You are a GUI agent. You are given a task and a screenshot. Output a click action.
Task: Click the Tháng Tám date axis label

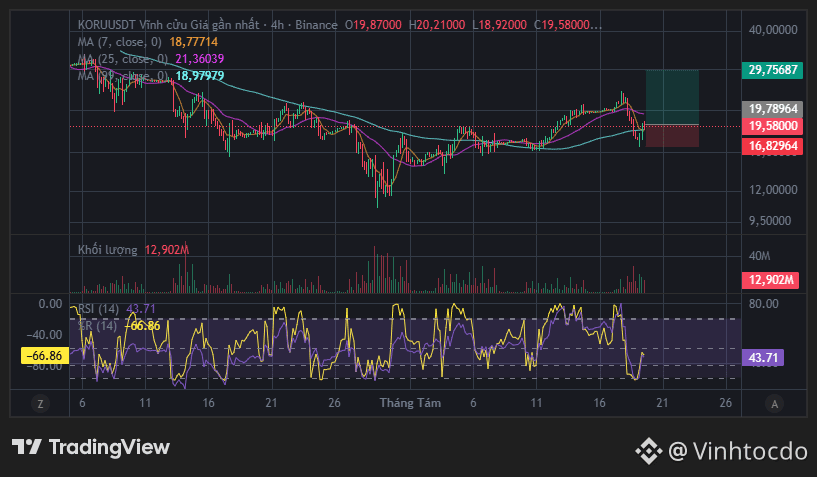point(410,403)
